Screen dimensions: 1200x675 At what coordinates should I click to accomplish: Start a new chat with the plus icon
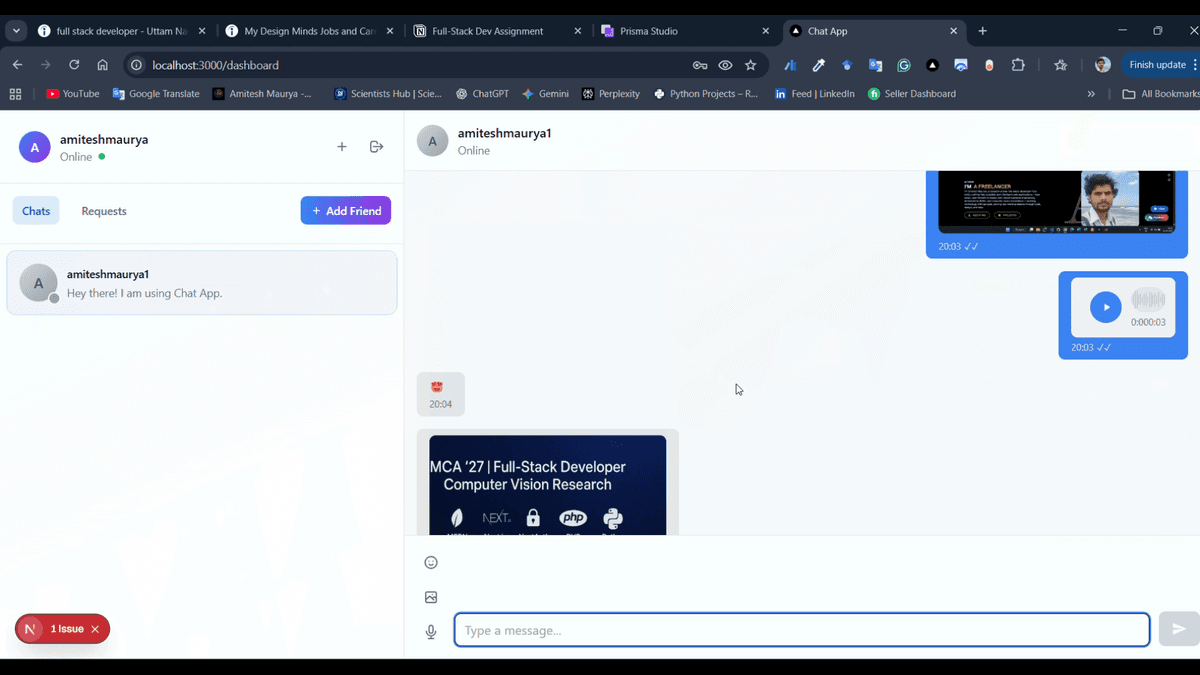(341, 146)
